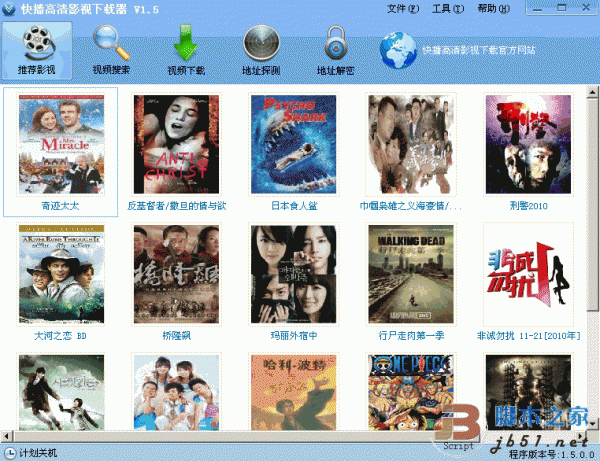Click the 刑警2010 title text

point(528,206)
